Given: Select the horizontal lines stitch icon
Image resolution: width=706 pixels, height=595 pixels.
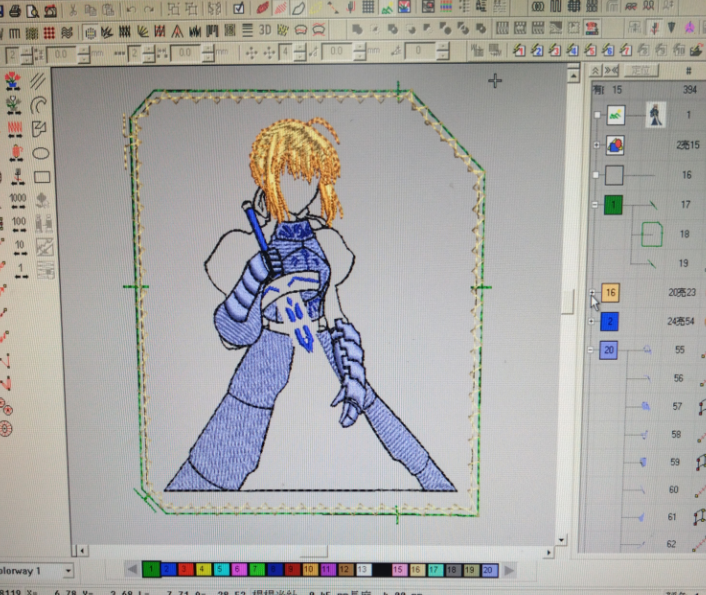Looking at the screenshot, I should coord(247,30).
